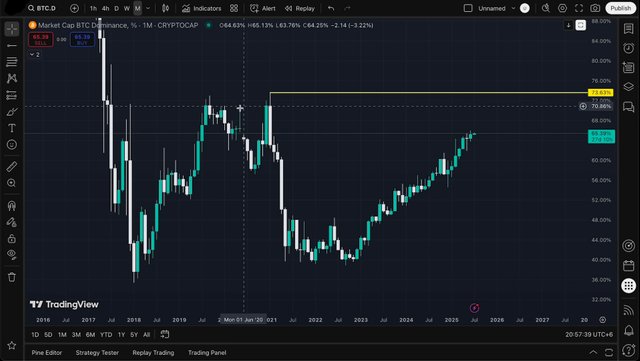Expand bottom panel with up chevron
640x361 pixels.
tap(593, 352)
